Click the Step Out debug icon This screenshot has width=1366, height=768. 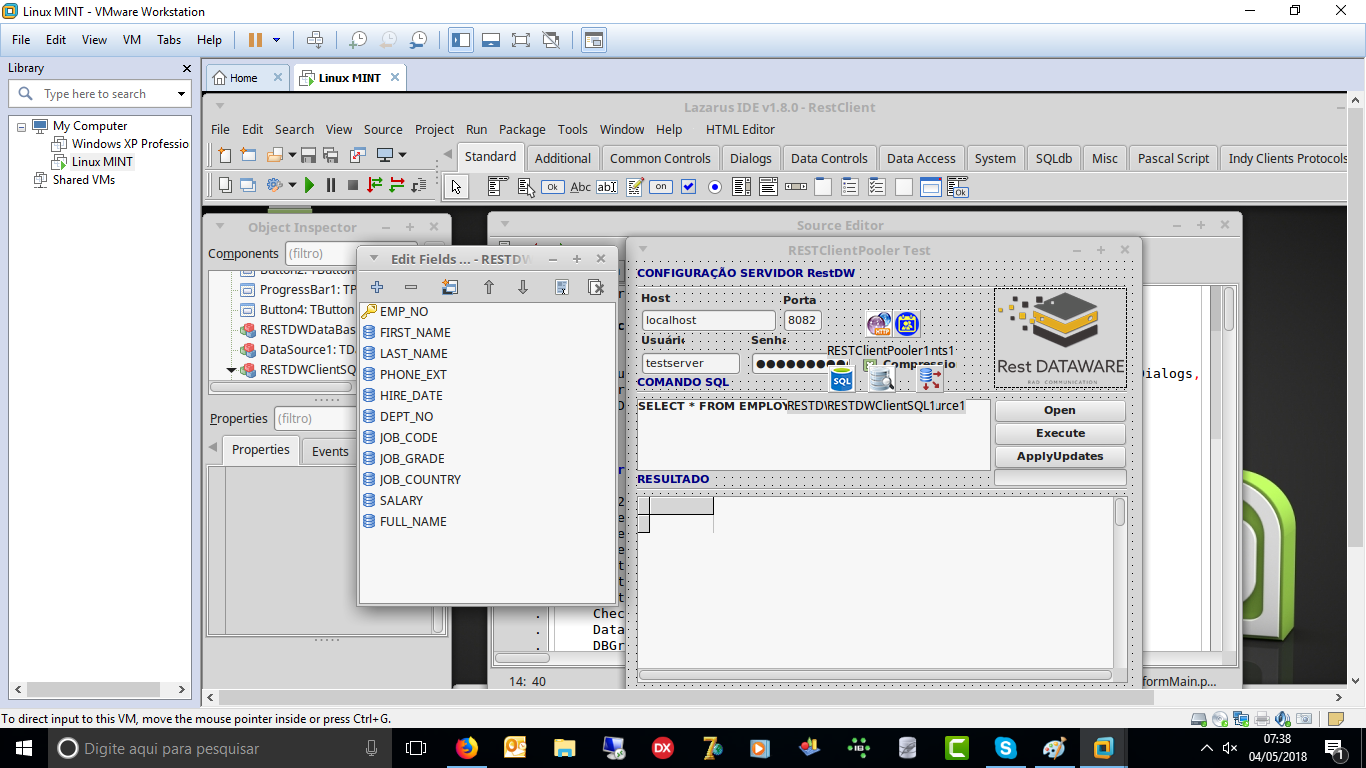tap(419, 185)
